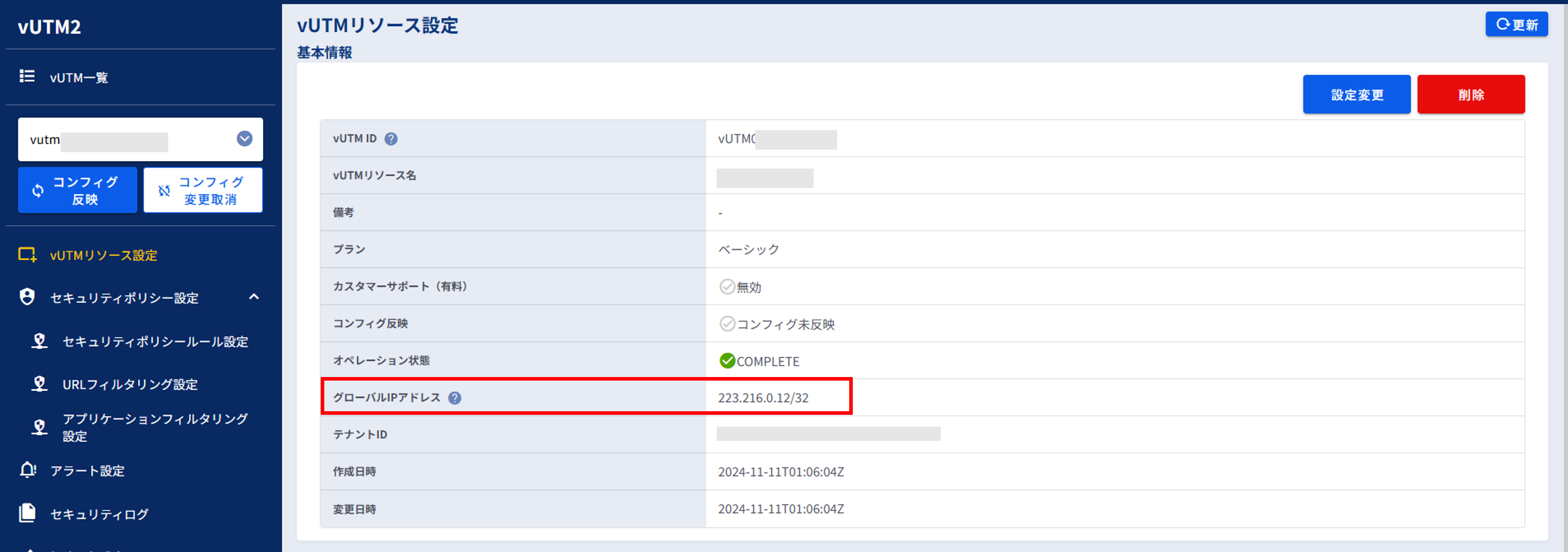Open the vutm resource selector dropdown

click(x=244, y=139)
